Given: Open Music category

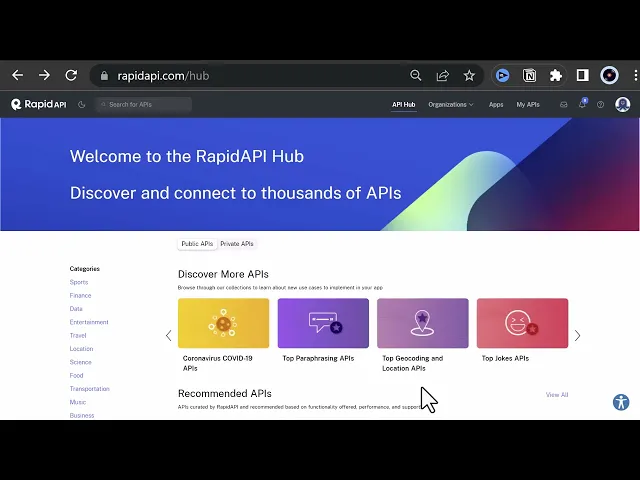Looking at the screenshot, I should point(78,402).
